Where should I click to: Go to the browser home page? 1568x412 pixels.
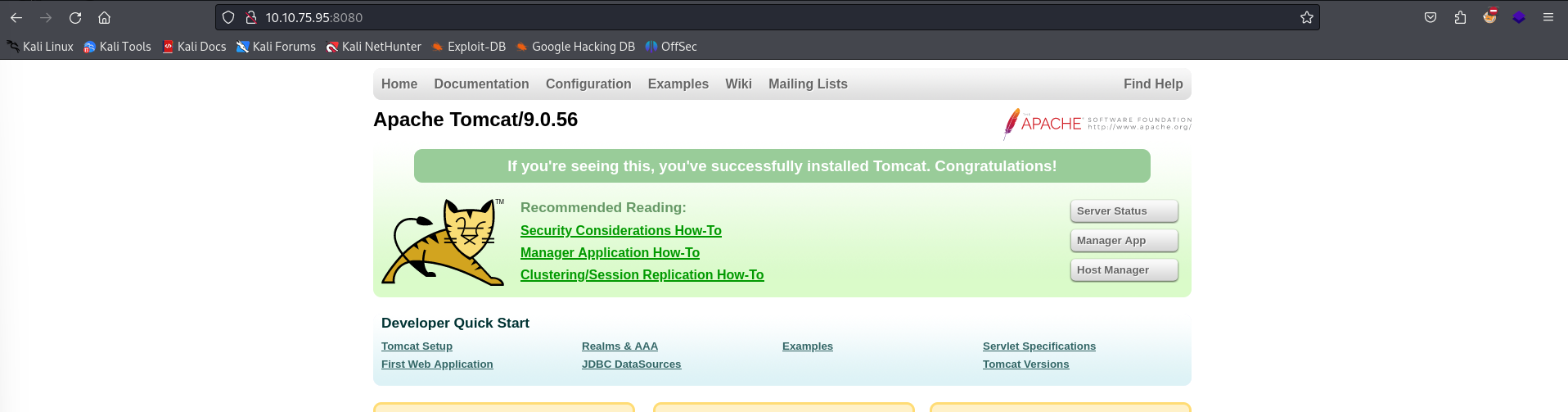(x=104, y=17)
